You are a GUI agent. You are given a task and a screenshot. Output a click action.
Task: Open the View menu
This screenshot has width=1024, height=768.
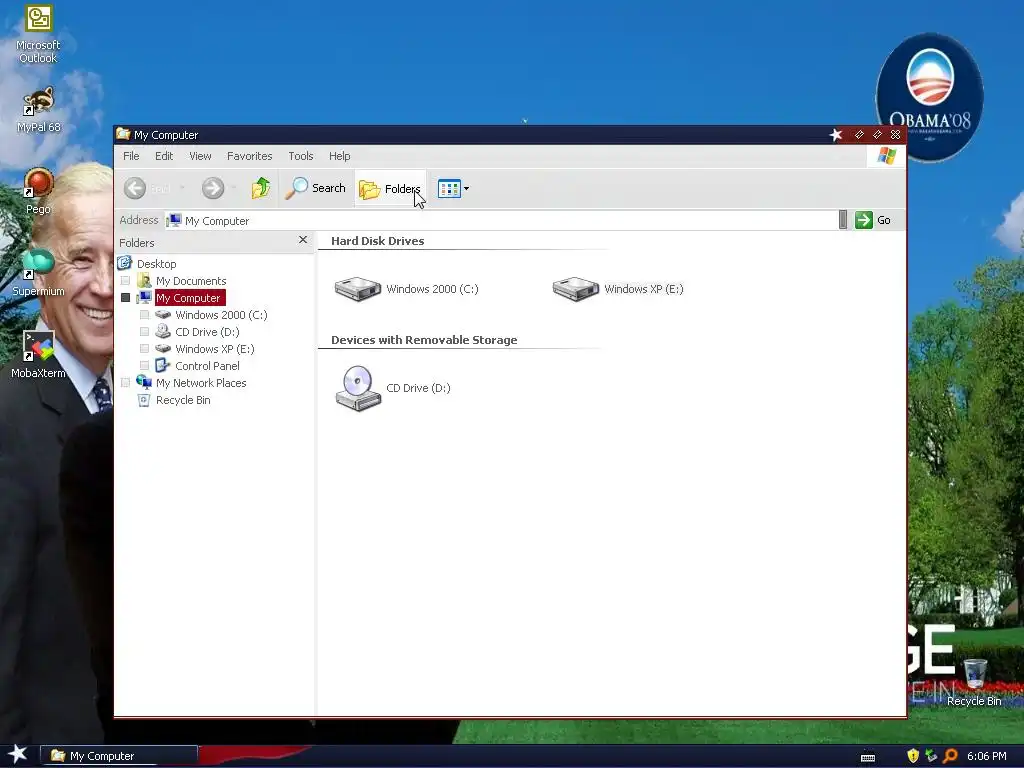(x=200, y=156)
